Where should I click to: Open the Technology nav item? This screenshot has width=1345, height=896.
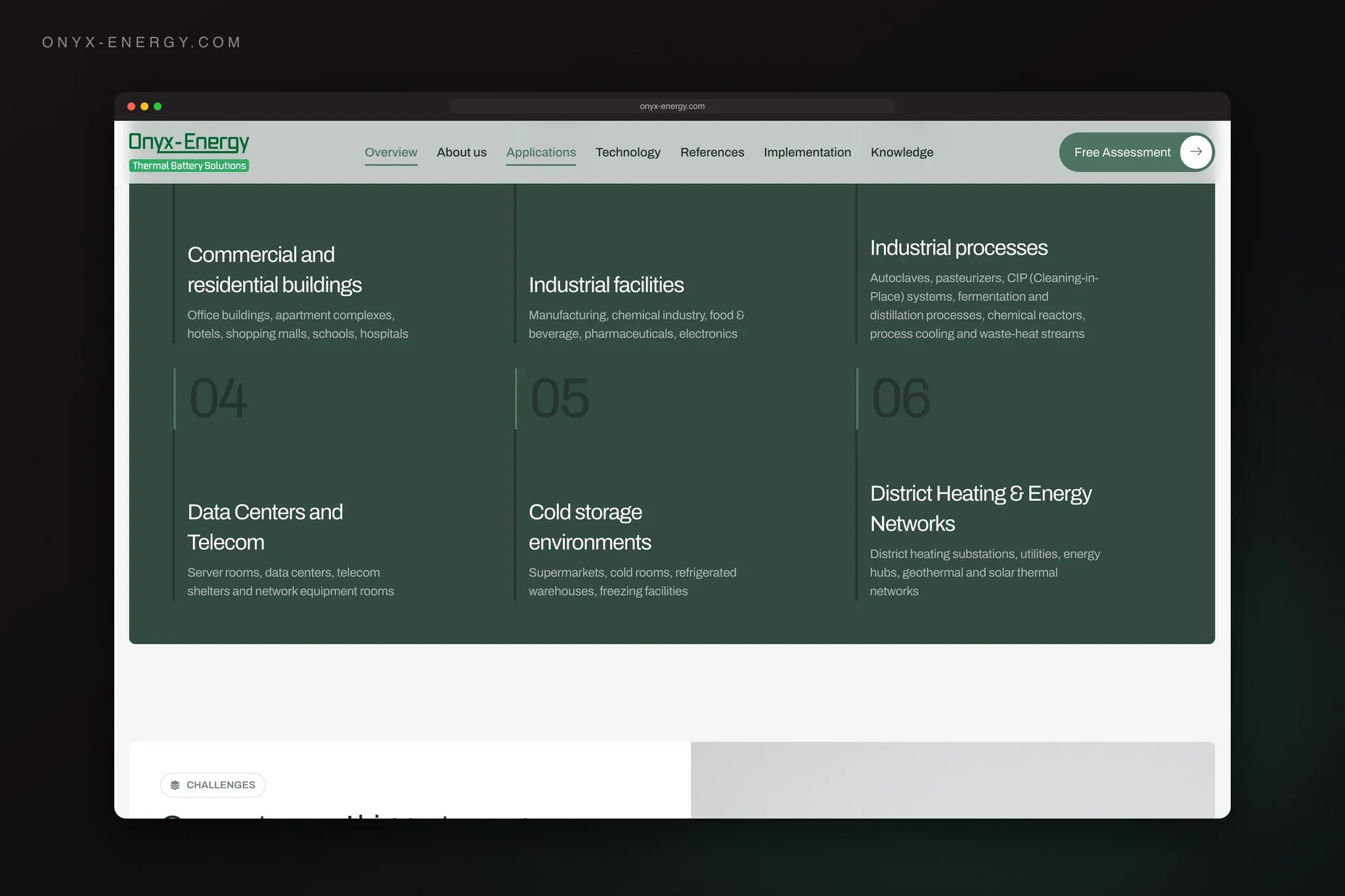[628, 152]
